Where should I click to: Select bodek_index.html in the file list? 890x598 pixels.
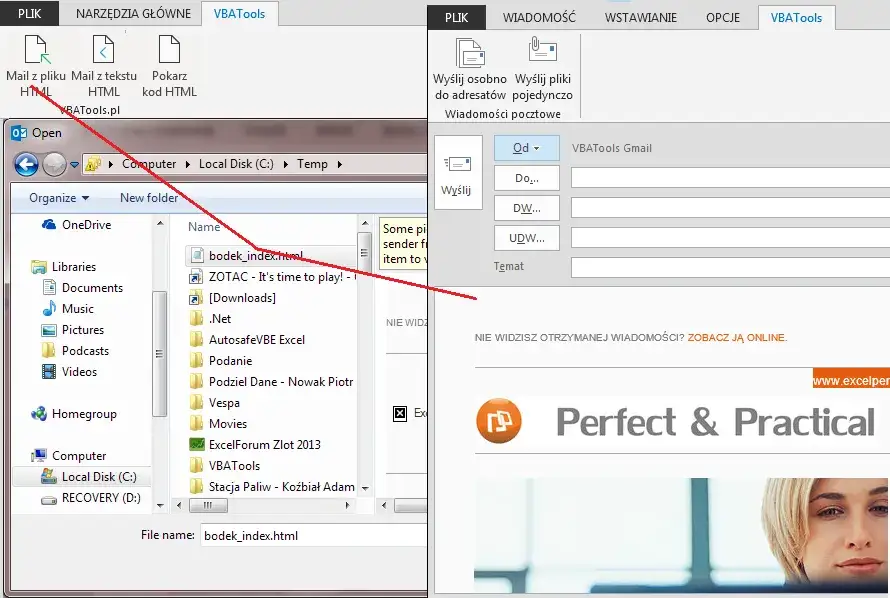tap(255, 256)
